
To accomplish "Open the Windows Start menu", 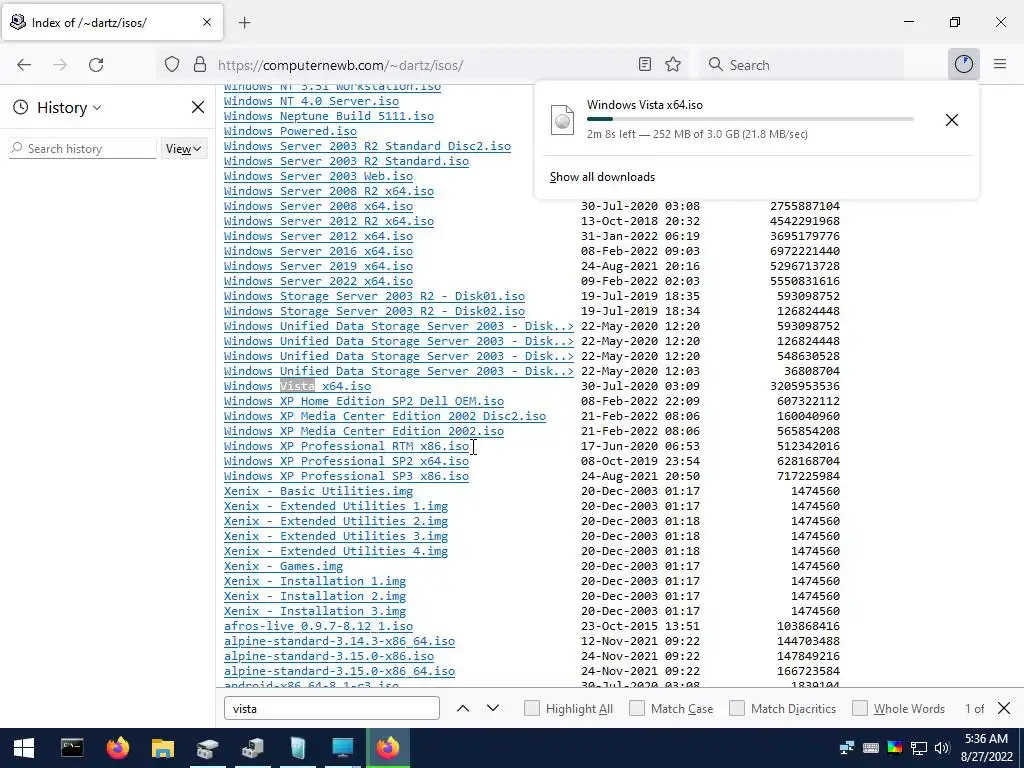I will (24, 748).
